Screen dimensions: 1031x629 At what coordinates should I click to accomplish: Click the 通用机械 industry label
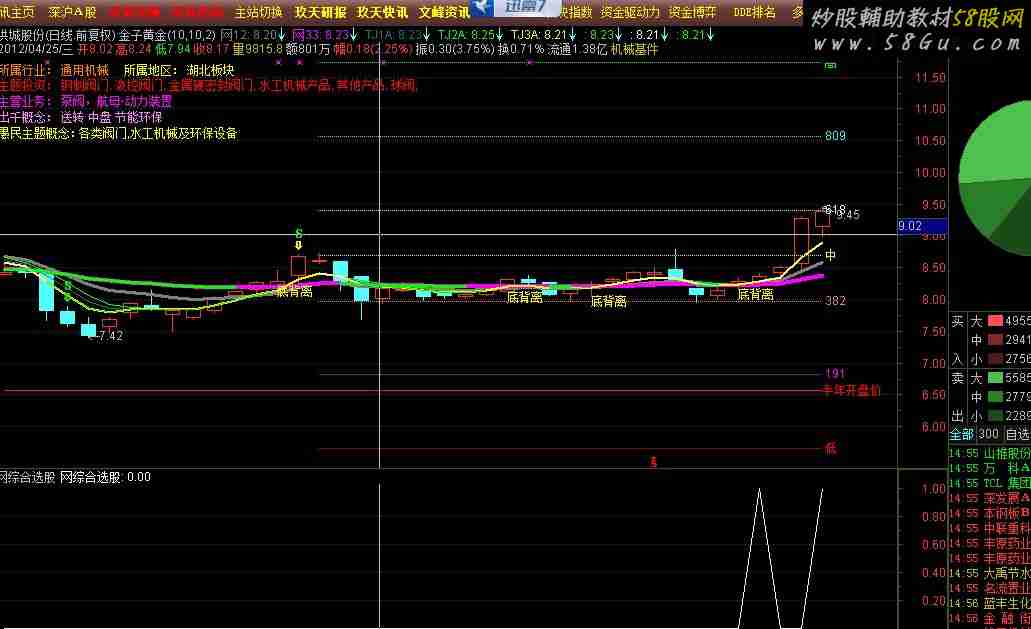(85, 70)
